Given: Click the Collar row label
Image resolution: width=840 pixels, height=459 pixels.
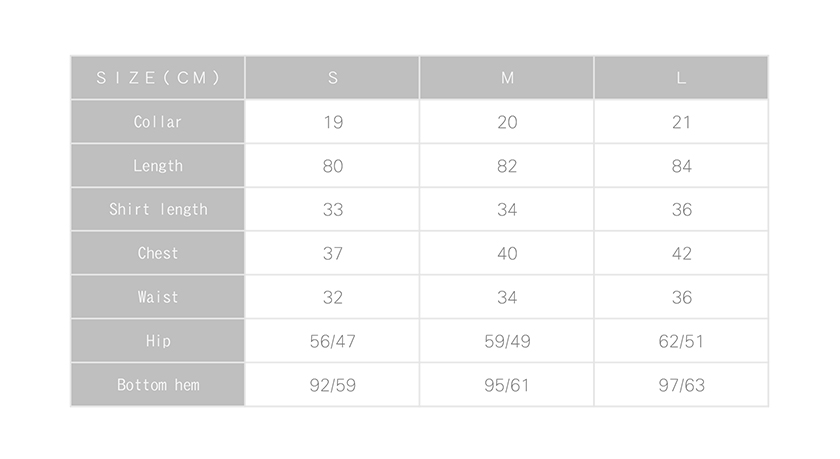Looking at the screenshot, I should tap(158, 122).
